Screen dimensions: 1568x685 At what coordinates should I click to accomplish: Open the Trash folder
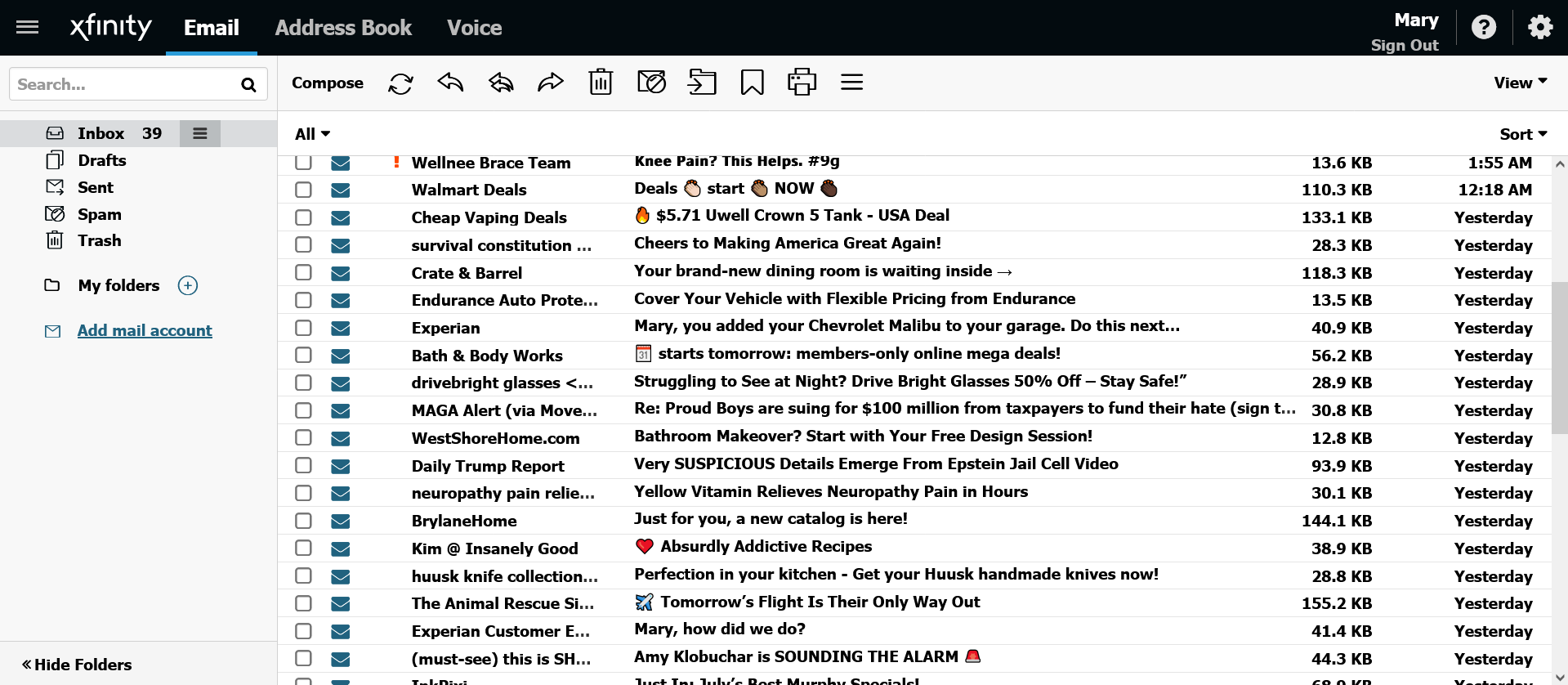click(x=99, y=240)
